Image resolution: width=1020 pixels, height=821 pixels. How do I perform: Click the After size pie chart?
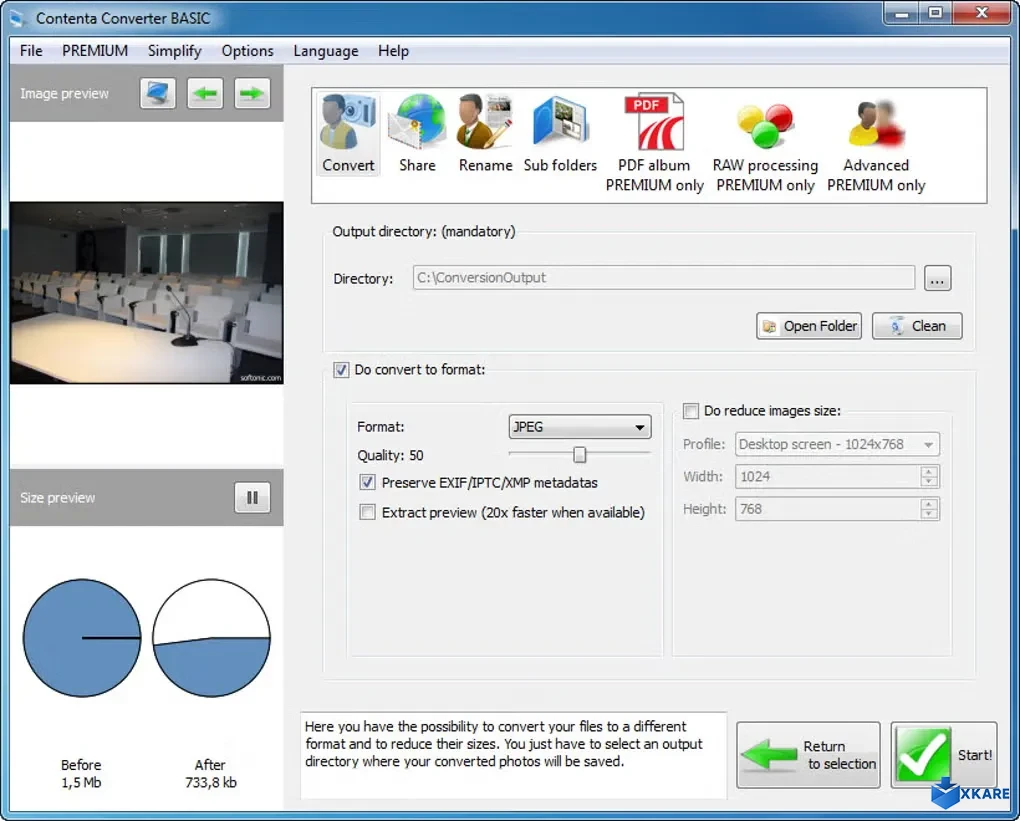211,638
